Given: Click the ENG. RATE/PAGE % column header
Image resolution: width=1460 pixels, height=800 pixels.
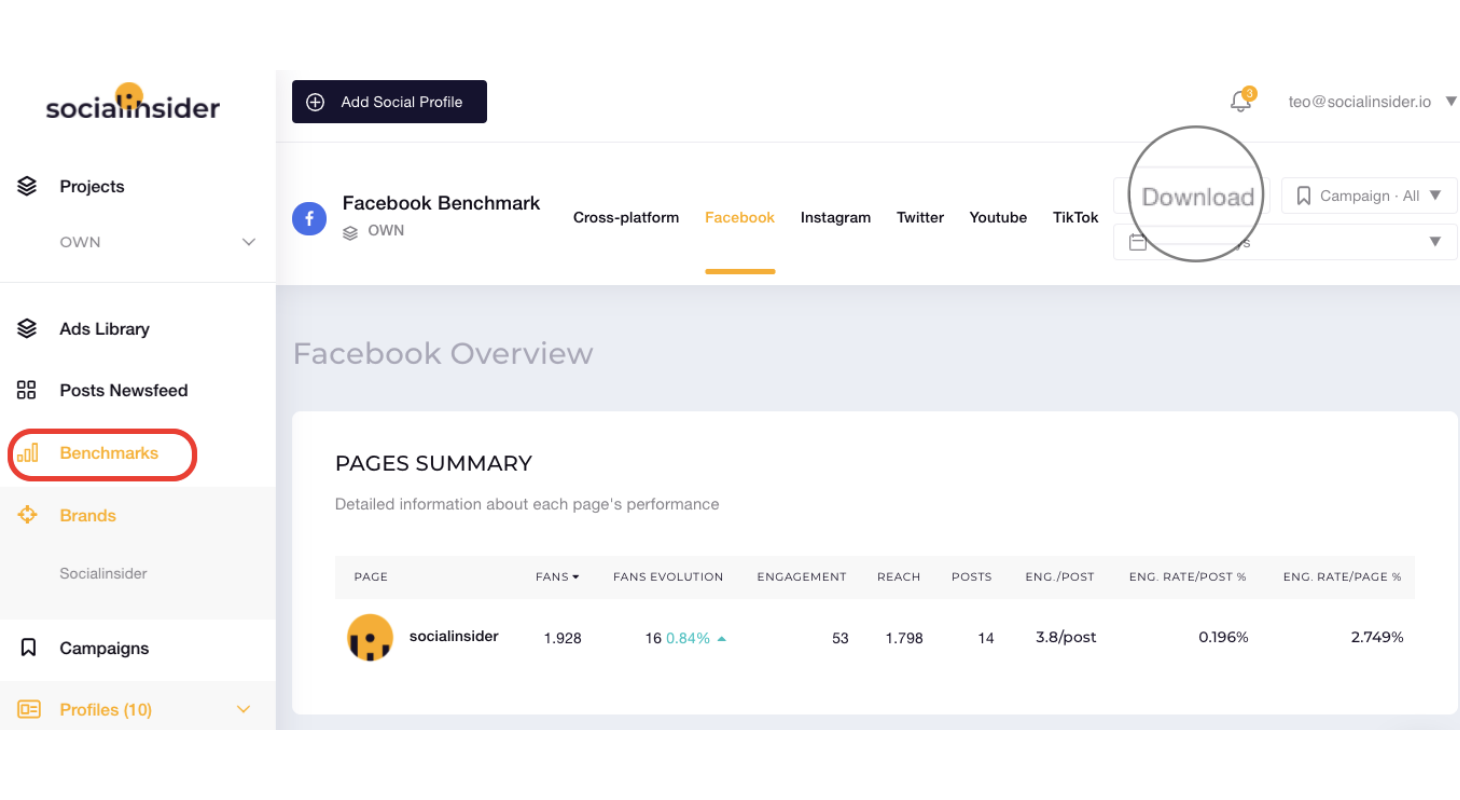Looking at the screenshot, I should tap(1342, 577).
